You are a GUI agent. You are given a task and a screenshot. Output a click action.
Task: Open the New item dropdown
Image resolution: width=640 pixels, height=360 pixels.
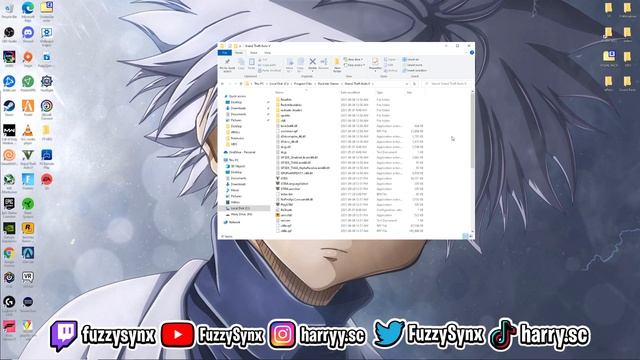tap(353, 60)
